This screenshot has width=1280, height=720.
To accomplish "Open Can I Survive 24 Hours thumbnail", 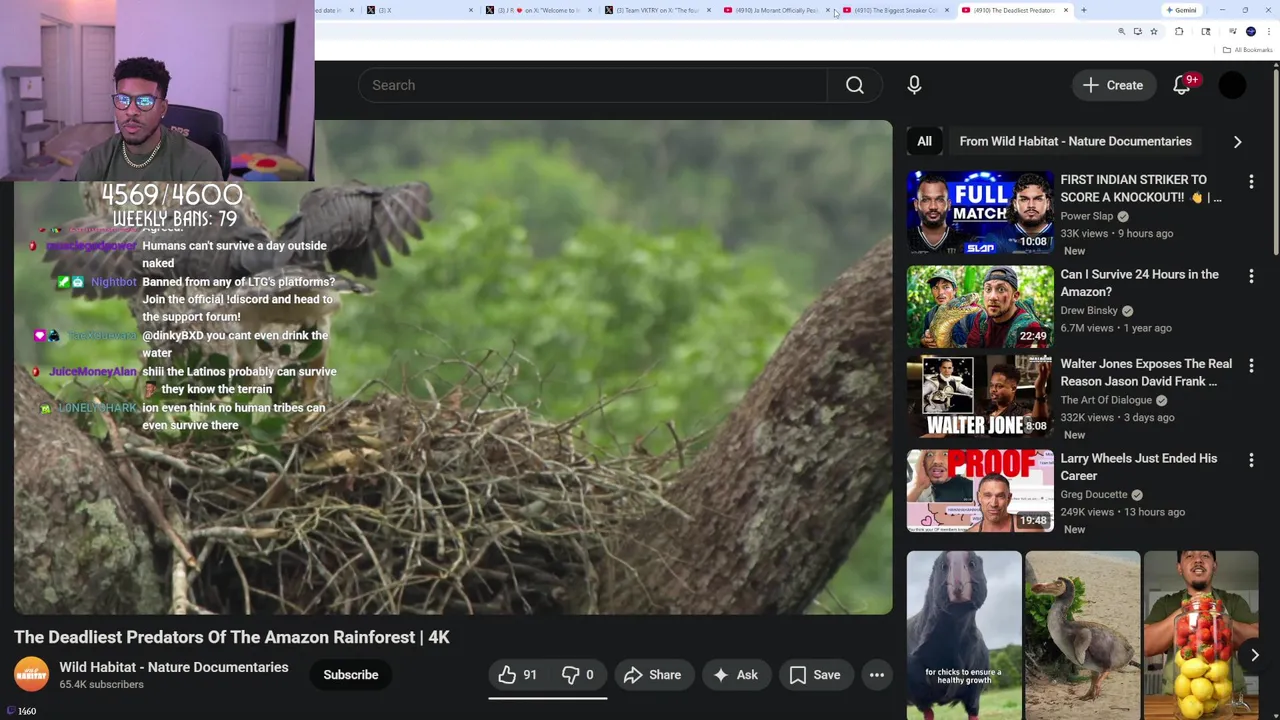I will point(980,306).
